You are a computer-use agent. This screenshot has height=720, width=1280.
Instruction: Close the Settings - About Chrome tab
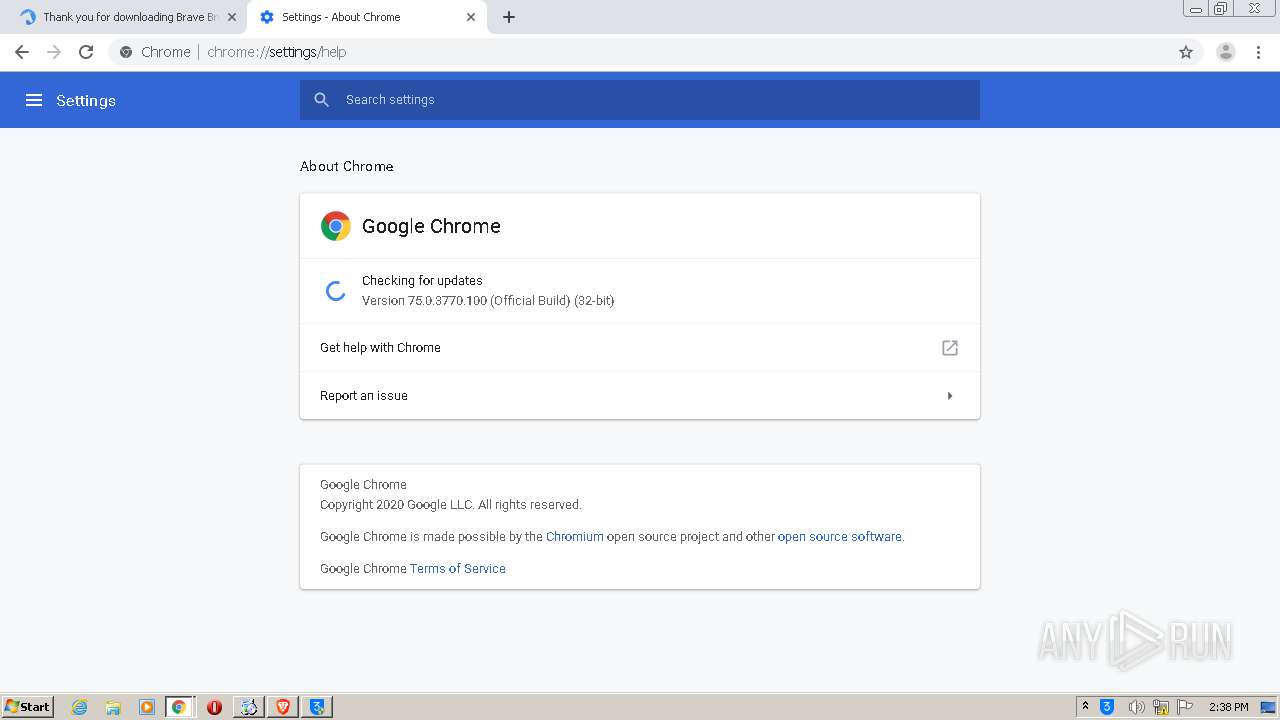(x=471, y=17)
